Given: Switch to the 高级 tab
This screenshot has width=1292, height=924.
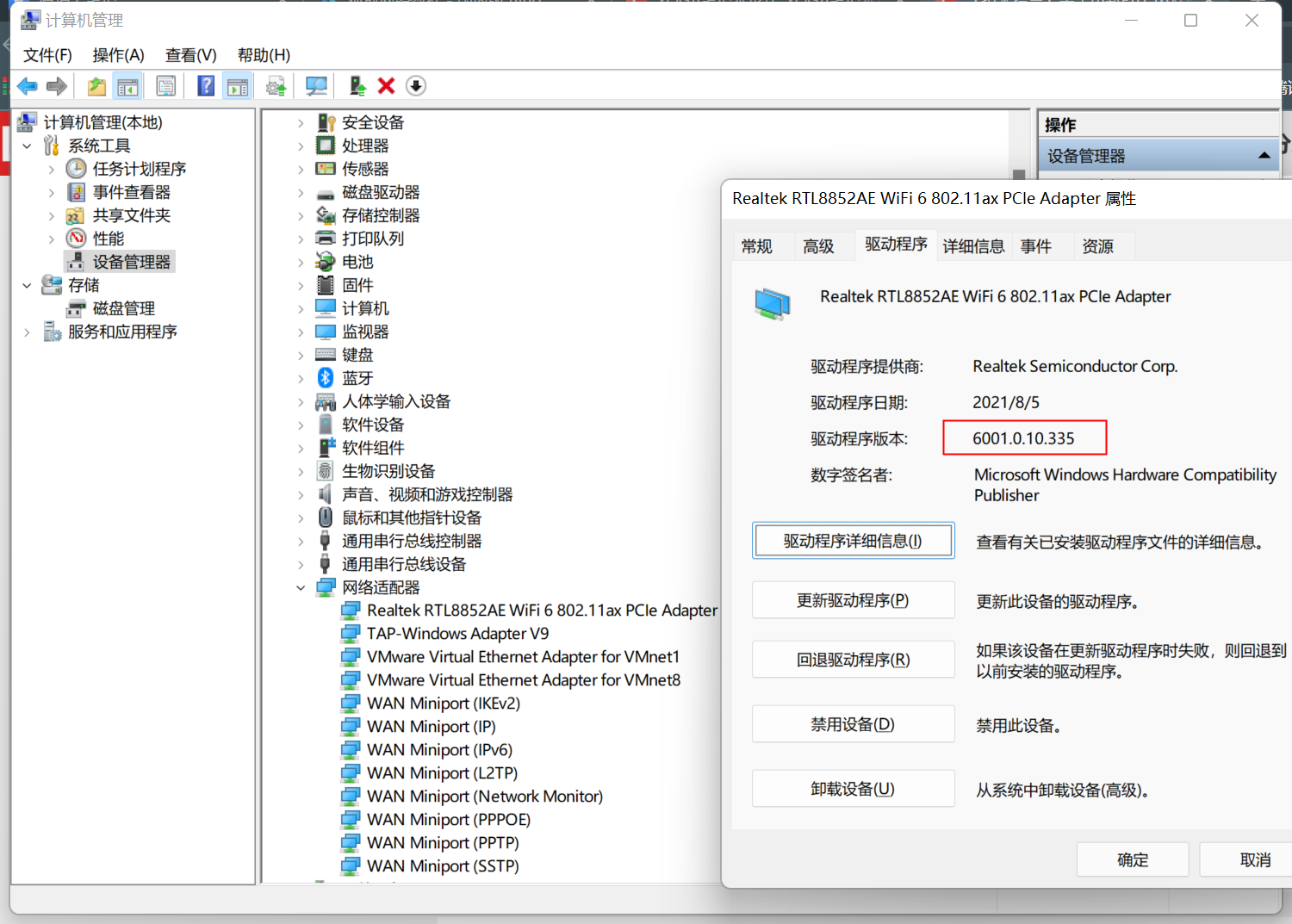Looking at the screenshot, I should [x=819, y=246].
